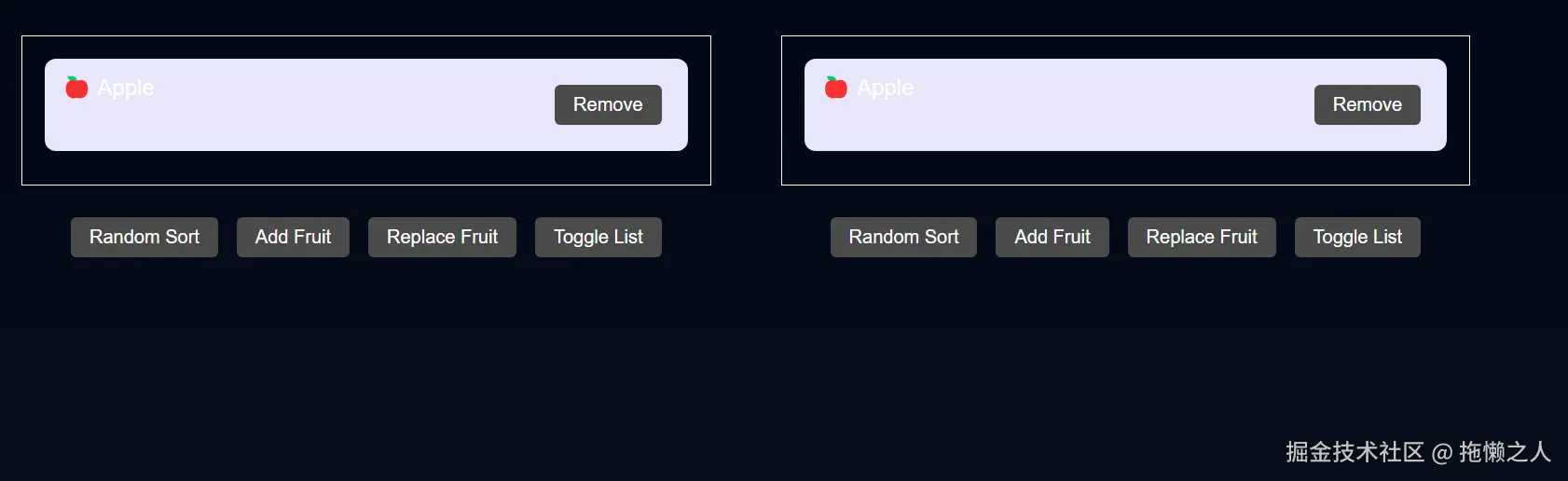Remove Apple from the left list
Screen dimensions: 1568x481
(608, 104)
